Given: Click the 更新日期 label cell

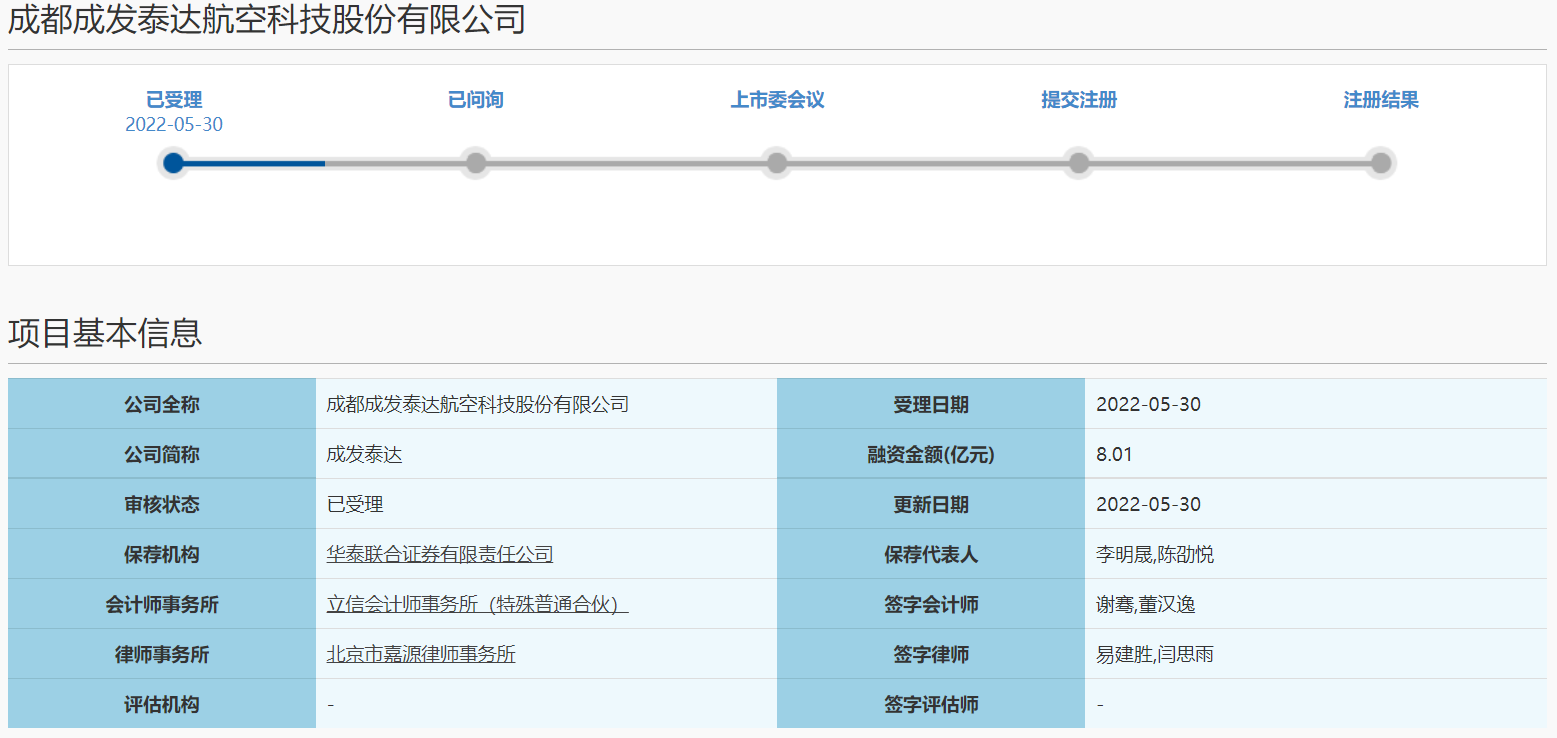Looking at the screenshot, I should (931, 504).
